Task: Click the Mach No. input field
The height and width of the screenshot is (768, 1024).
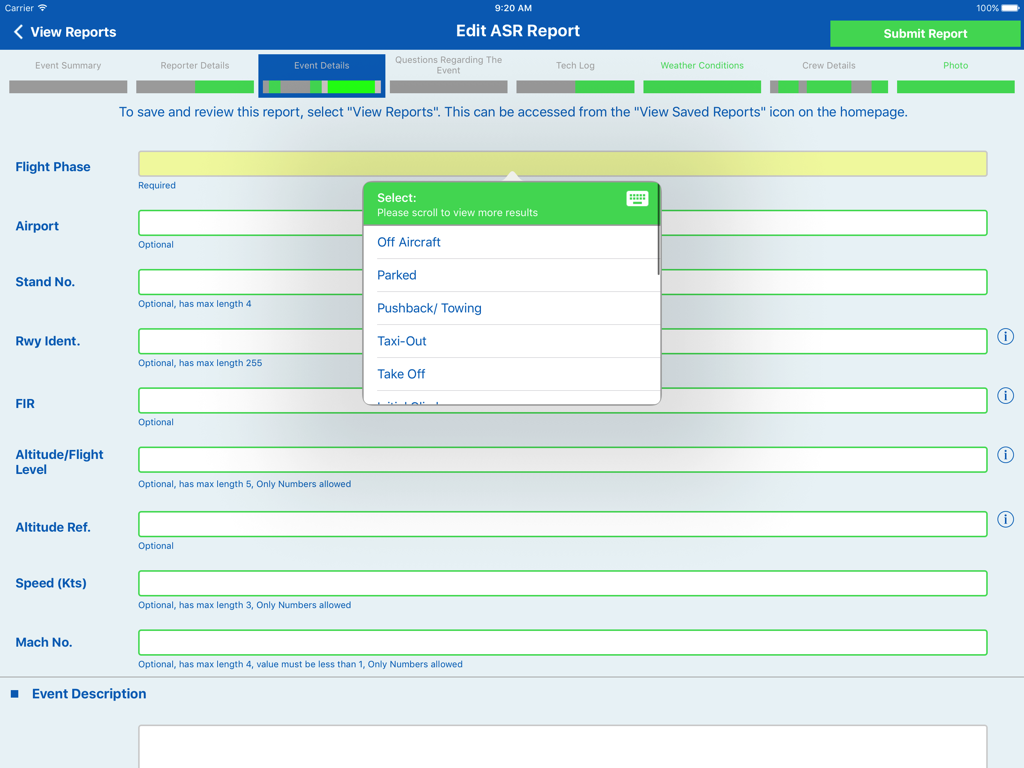Action: pyautogui.click(x=562, y=643)
